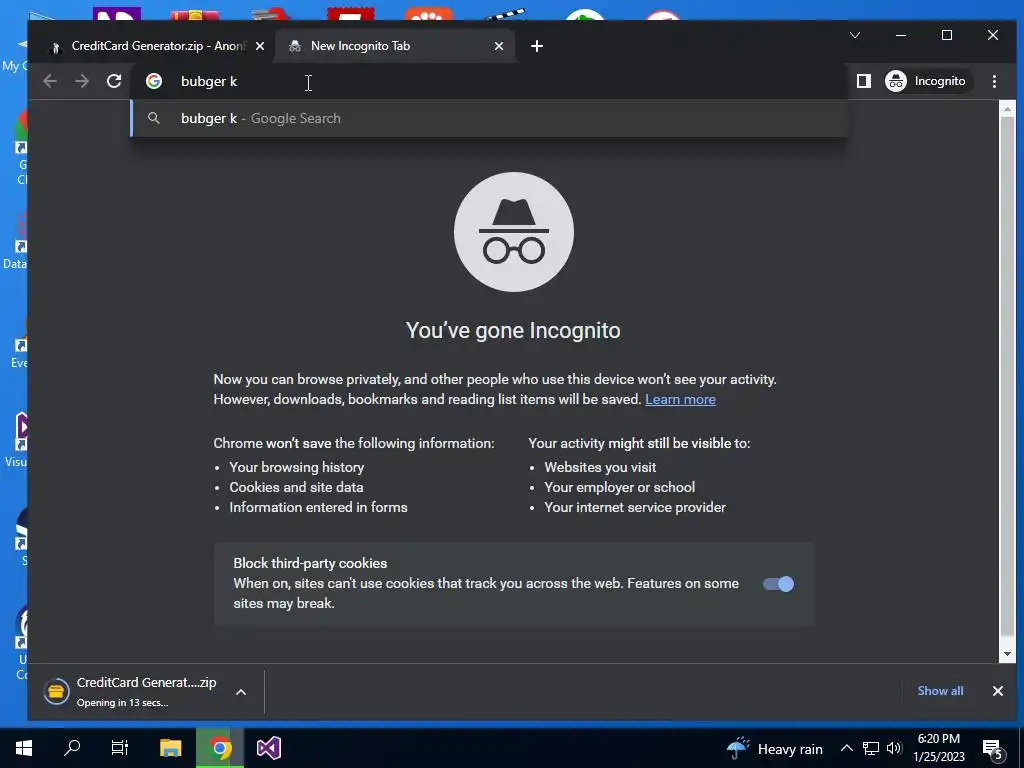This screenshot has height=768, width=1024.
Task: Select the 'bubger k - Google Search' suggestion
Action: [x=490, y=118]
